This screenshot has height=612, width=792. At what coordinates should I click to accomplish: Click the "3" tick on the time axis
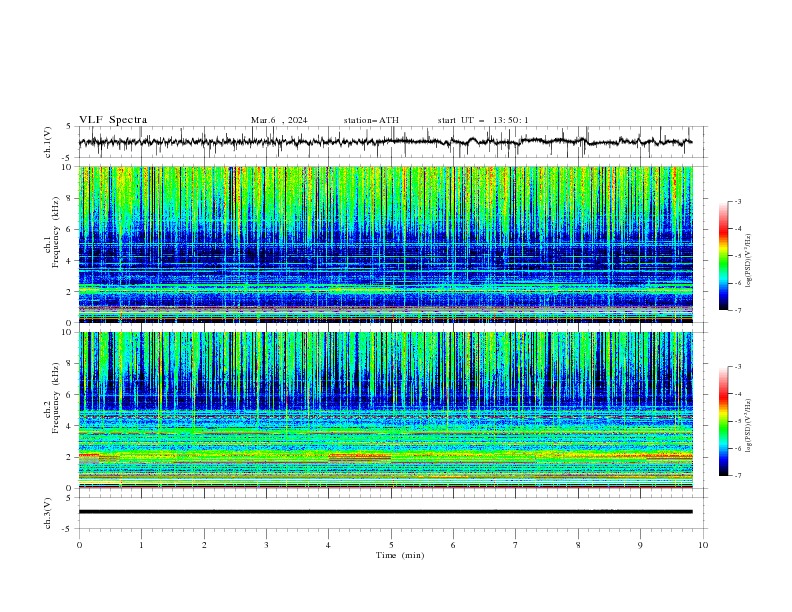[266, 545]
